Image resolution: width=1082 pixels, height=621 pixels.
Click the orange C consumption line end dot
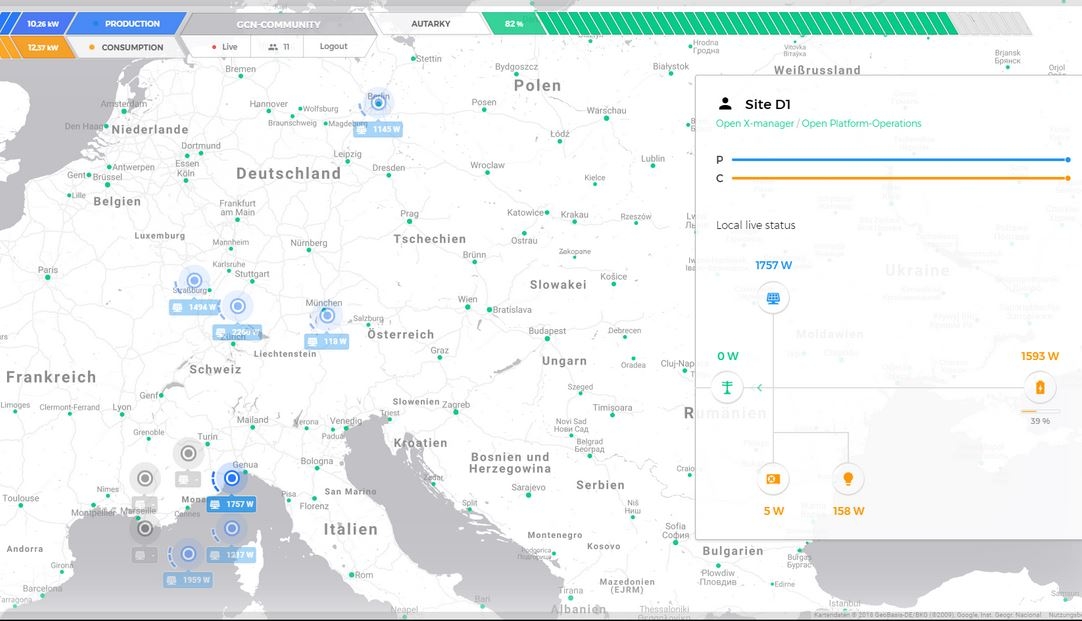tap(1068, 178)
